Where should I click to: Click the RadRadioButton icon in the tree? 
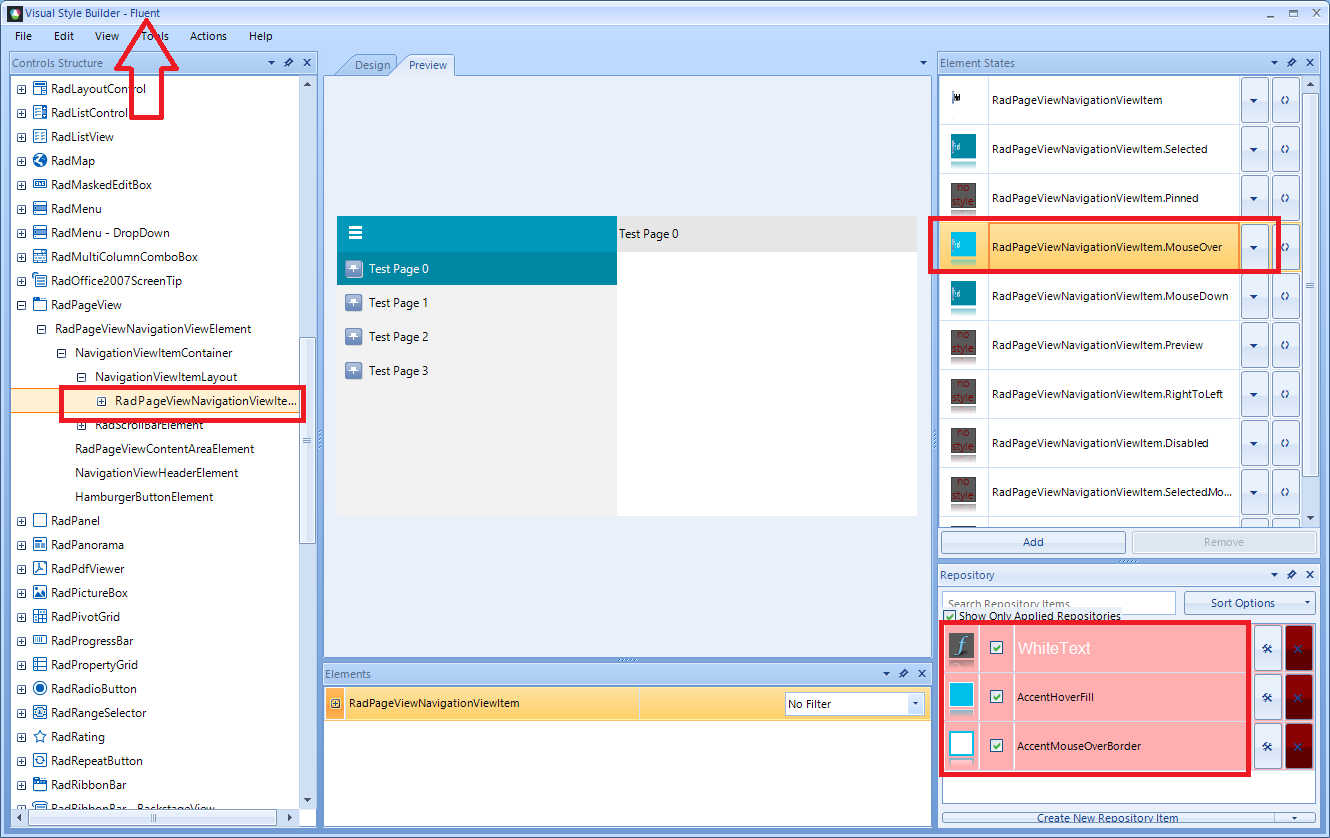[x=40, y=689]
